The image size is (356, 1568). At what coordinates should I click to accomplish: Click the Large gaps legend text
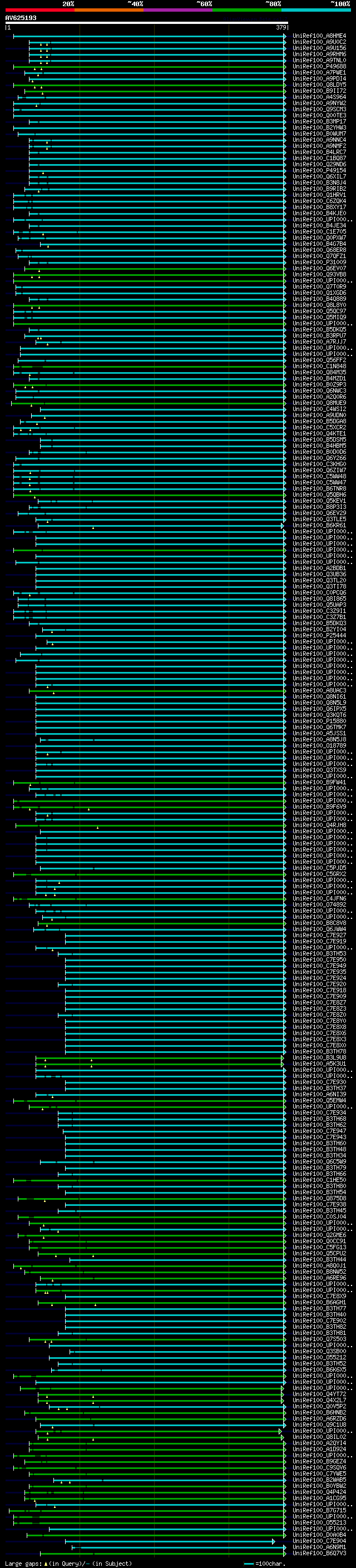(68, 1564)
